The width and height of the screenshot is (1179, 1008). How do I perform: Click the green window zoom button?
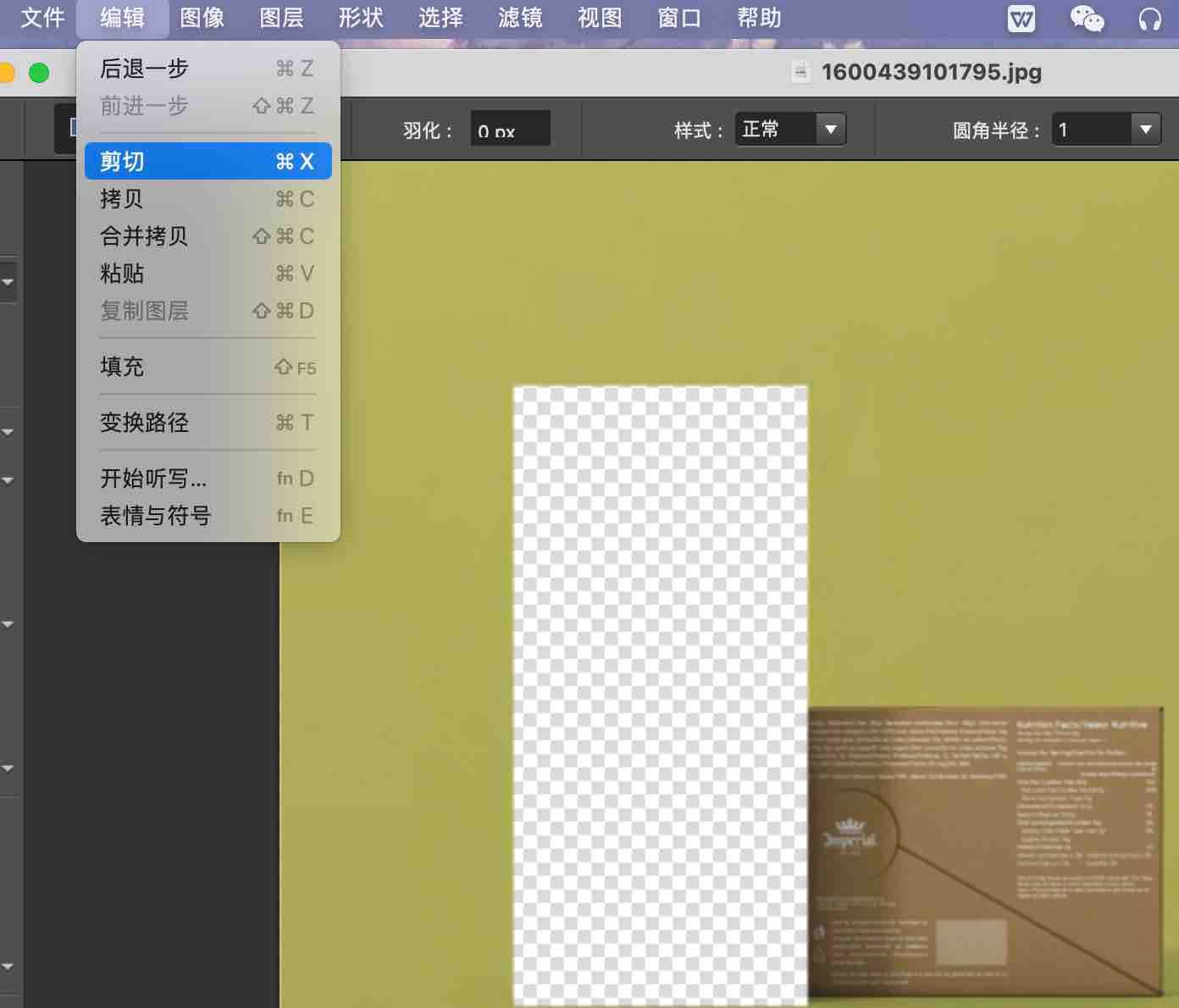coord(39,73)
